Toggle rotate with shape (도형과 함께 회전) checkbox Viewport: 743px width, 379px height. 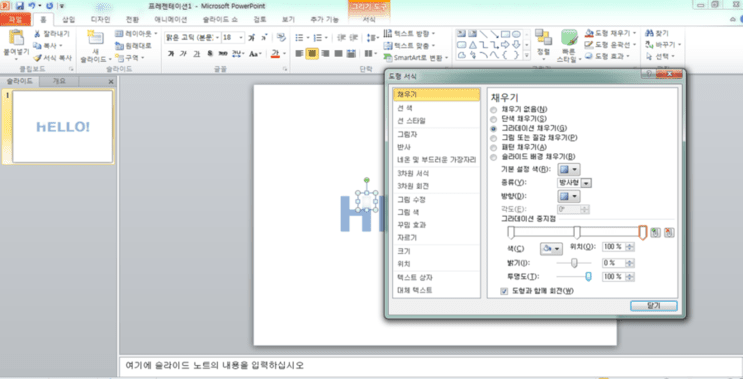(x=504, y=291)
